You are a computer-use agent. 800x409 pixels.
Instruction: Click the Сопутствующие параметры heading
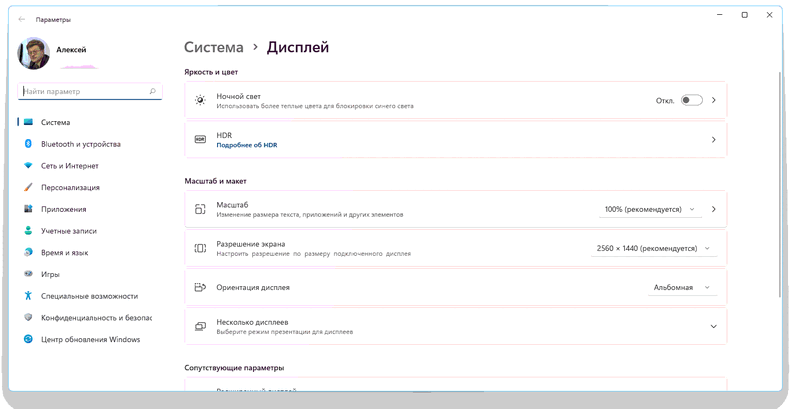pyautogui.click(x=234, y=368)
